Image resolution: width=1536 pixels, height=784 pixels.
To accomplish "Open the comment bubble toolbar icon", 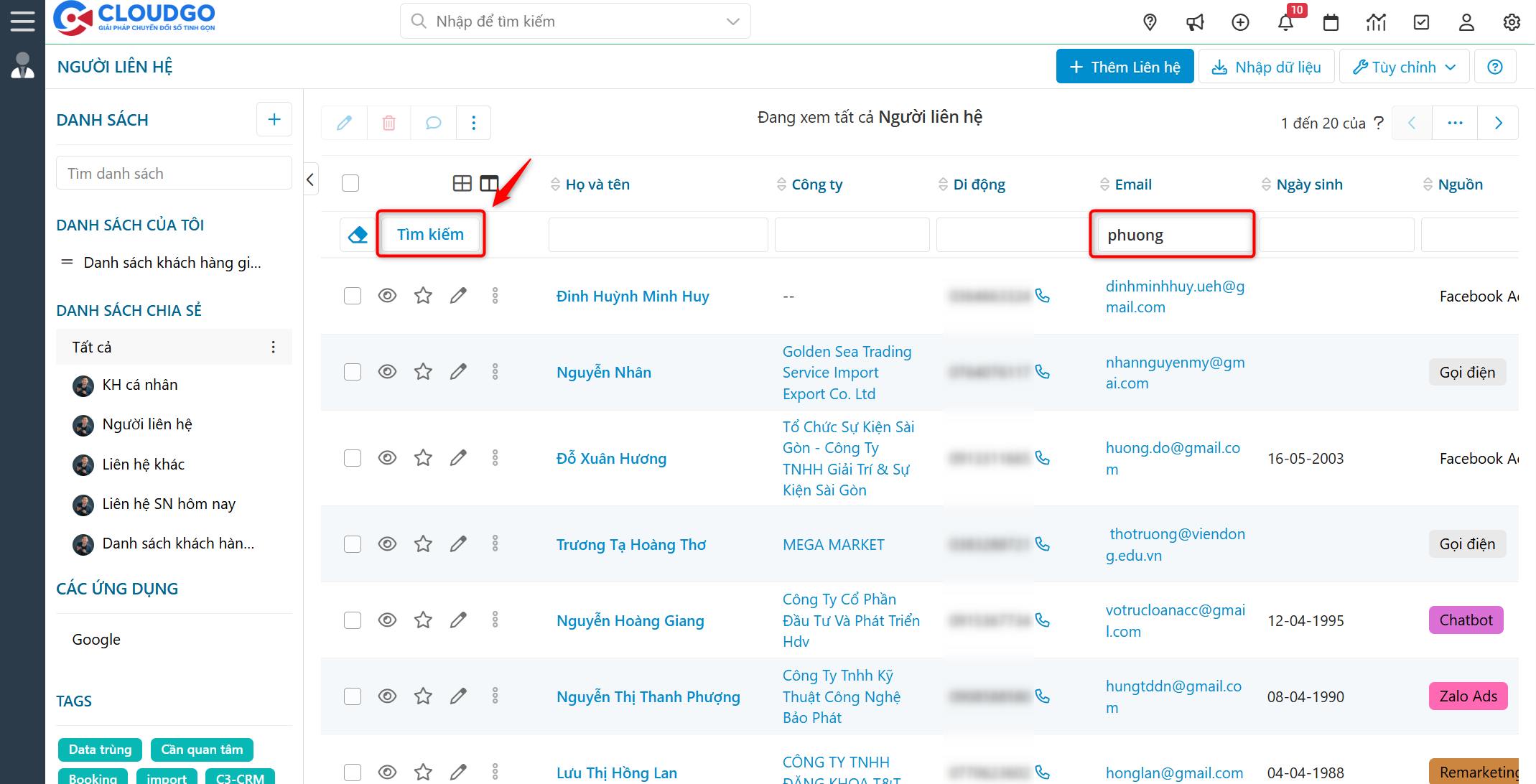I will coord(432,123).
